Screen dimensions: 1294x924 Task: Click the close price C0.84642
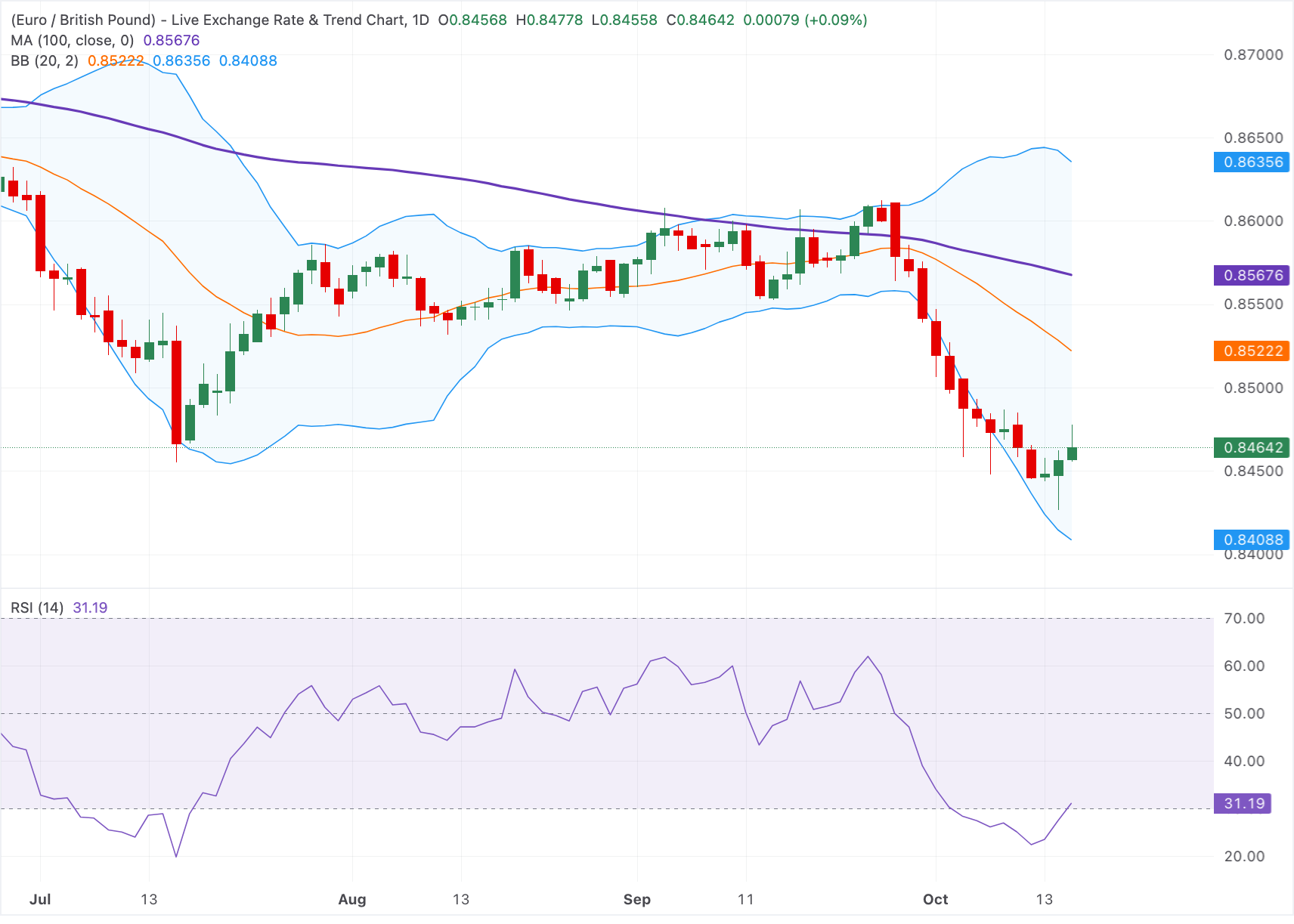coord(700,20)
